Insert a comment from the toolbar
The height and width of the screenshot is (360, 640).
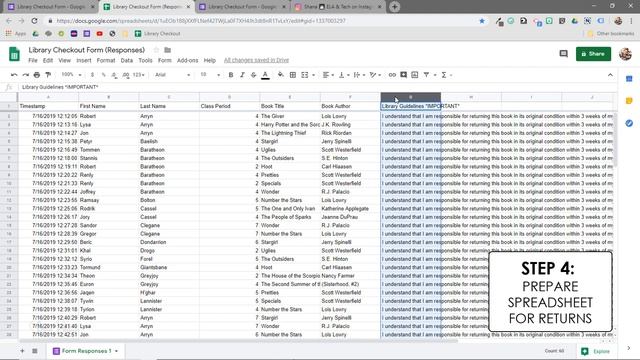click(x=404, y=75)
